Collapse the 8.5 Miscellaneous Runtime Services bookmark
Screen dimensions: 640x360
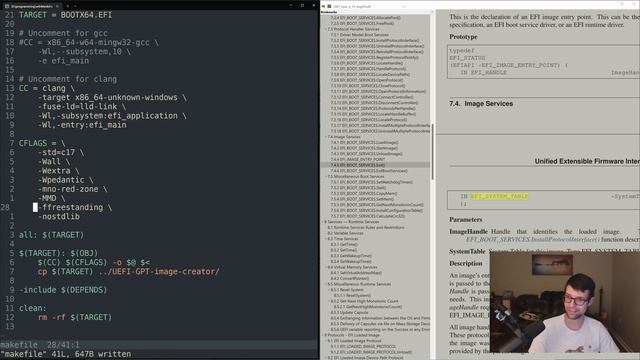tap(326, 284)
